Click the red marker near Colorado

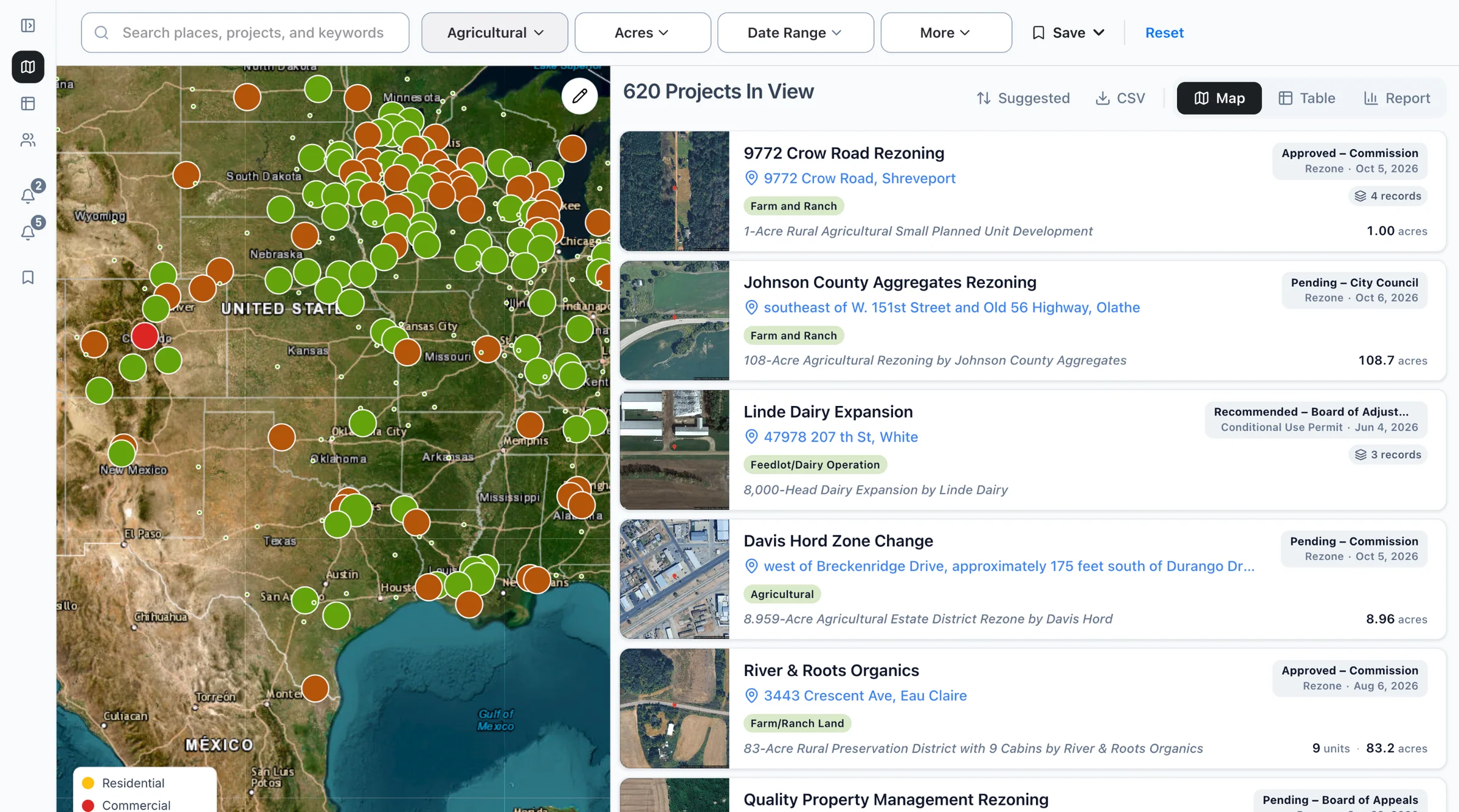(x=145, y=335)
